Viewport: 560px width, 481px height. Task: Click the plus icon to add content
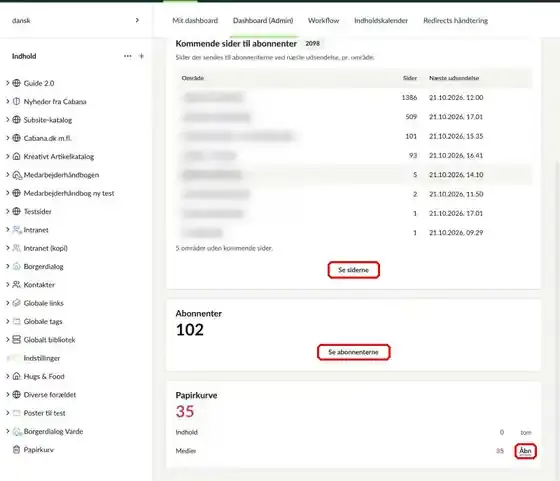[x=141, y=56]
